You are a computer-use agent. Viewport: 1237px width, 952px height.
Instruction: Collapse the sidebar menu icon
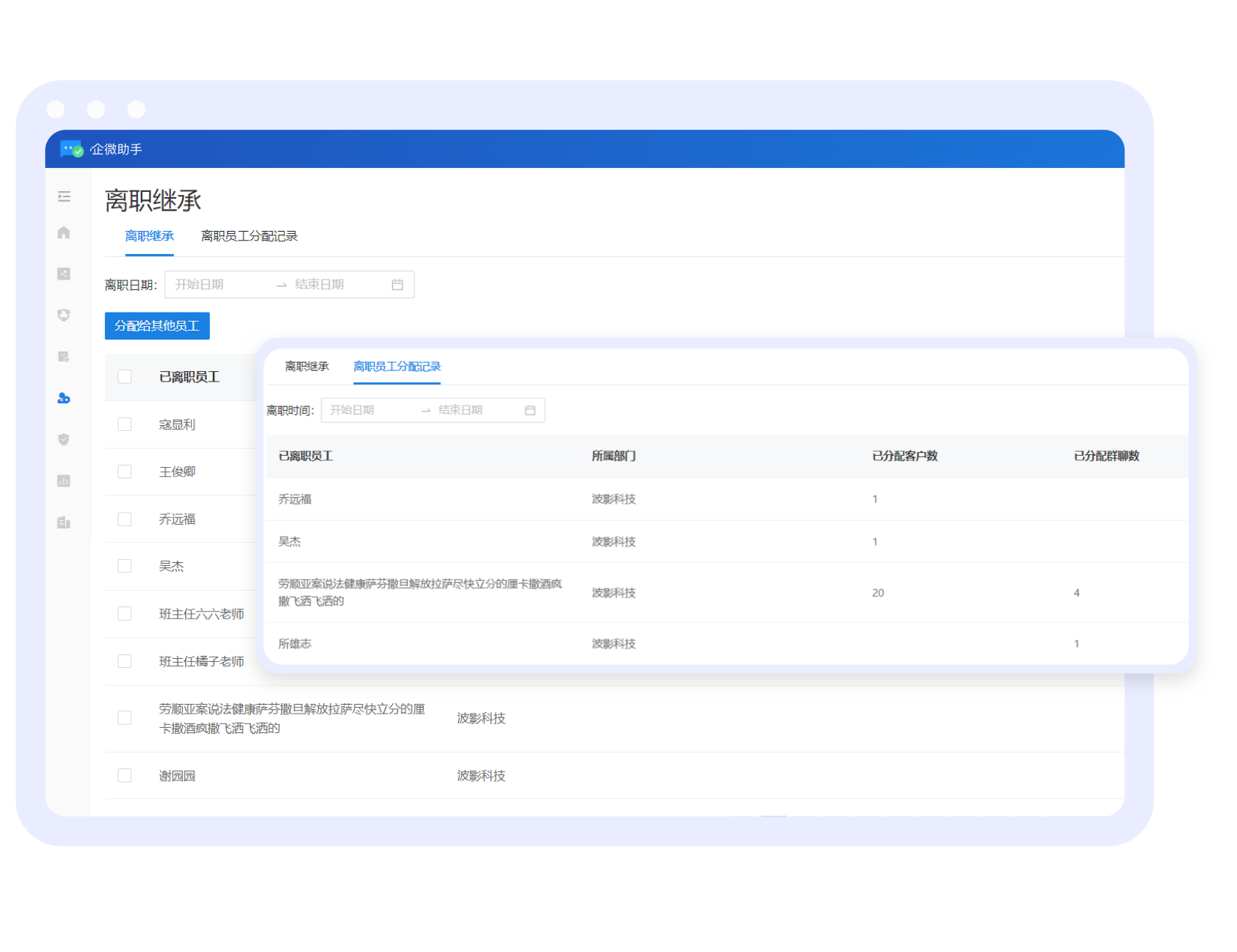[64, 196]
